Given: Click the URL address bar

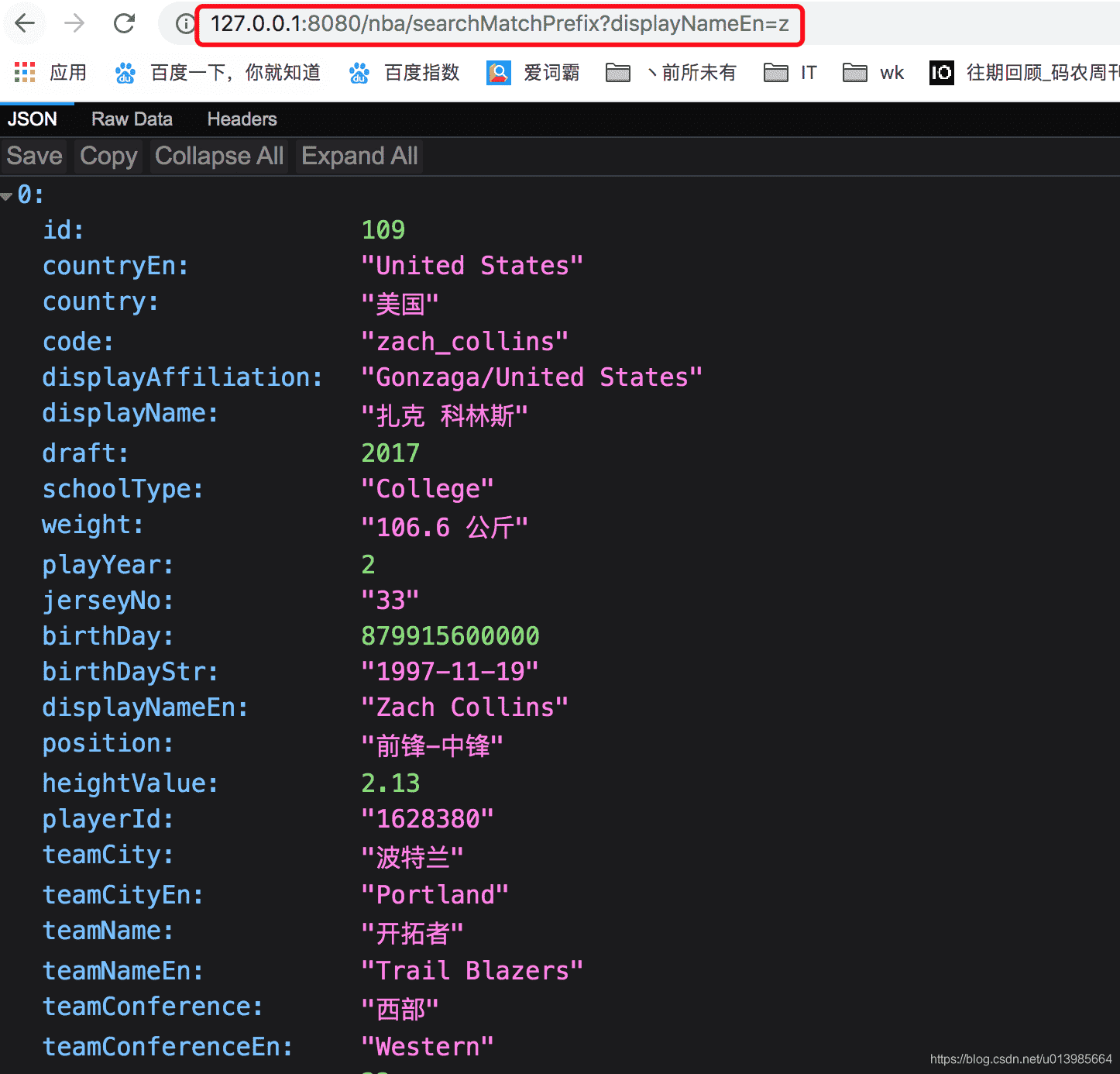Looking at the screenshot, I should coord(500,24).
